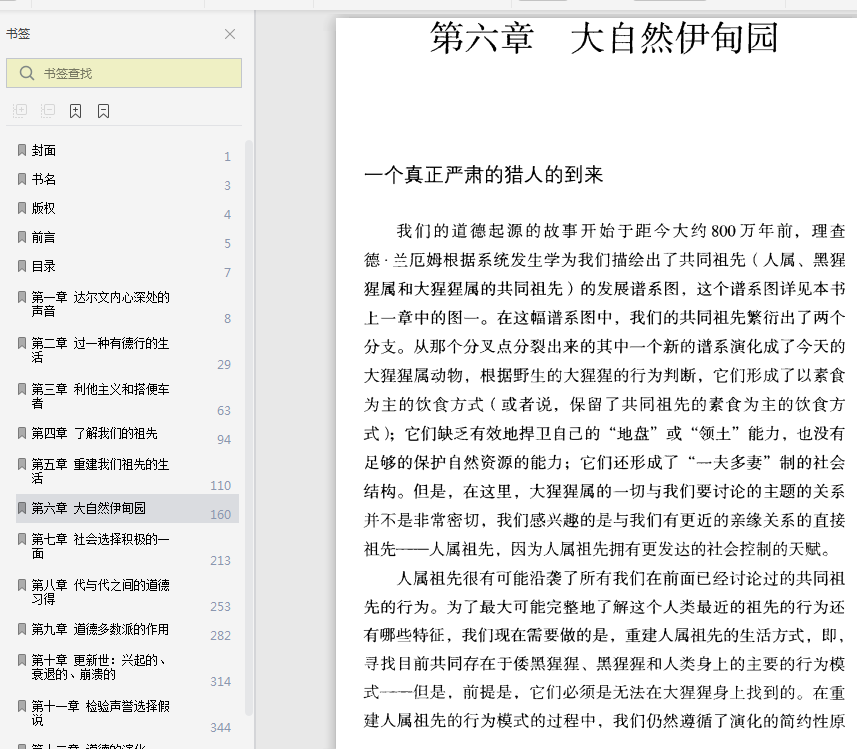Screen dimensions: 857x749
Task: Open the 封面 bookmark
Action: pyautogui.click(x=43, y=150)
